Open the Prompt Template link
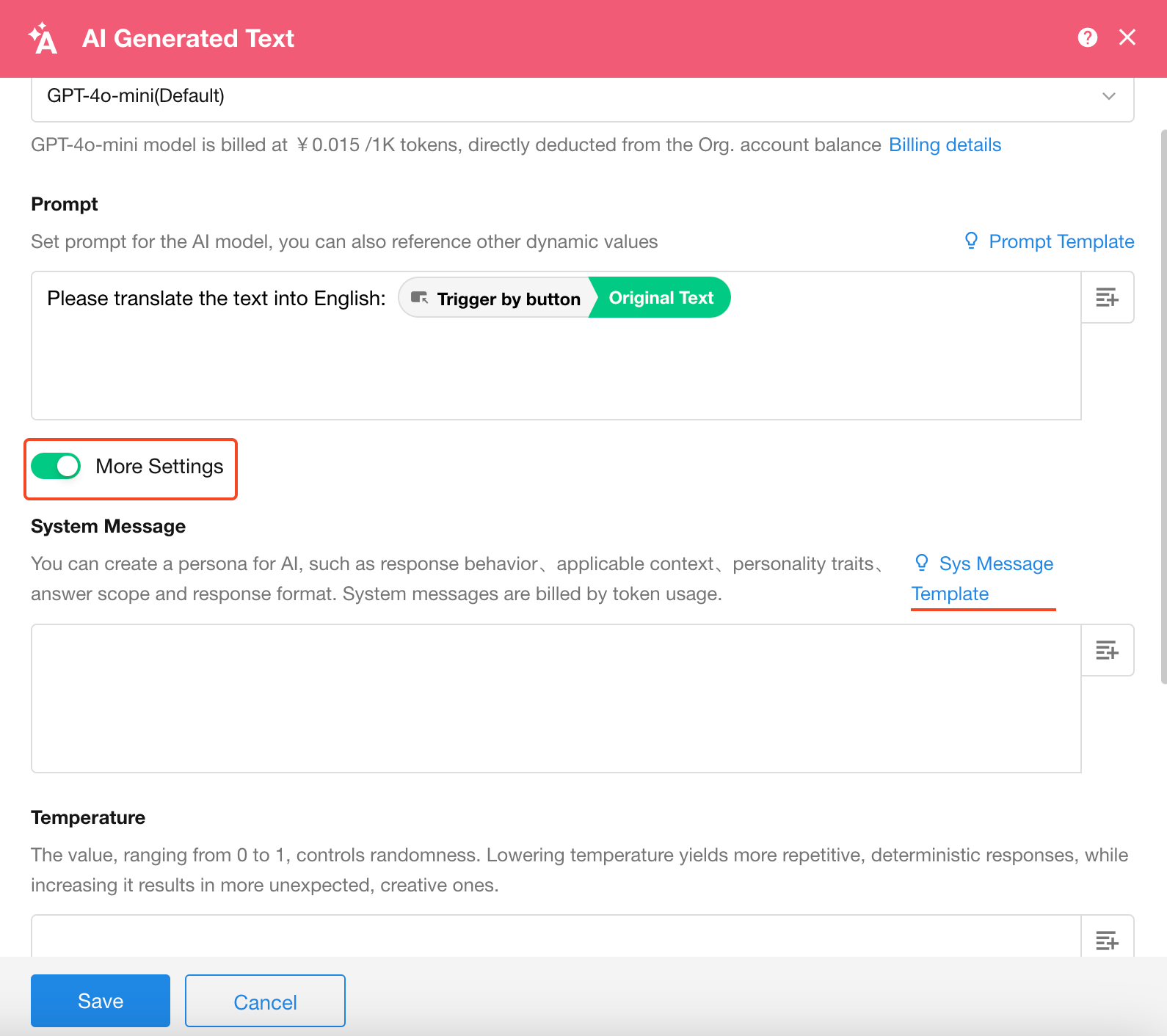1167x1036 pixels. pyautogui.click(x=1061, y=241)
